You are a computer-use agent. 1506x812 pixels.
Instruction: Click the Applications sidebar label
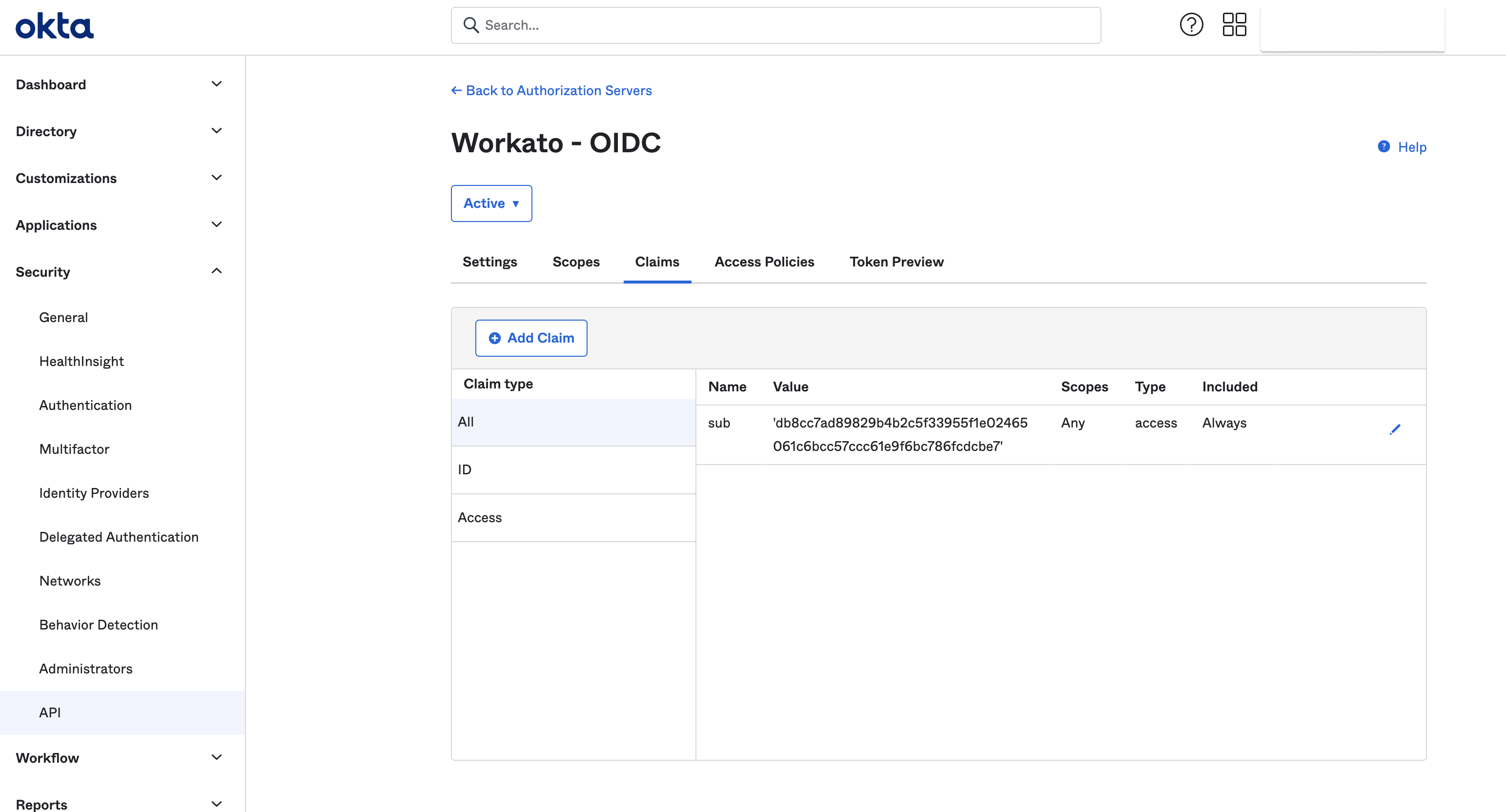pyautogui.click(x=56, y=225)
